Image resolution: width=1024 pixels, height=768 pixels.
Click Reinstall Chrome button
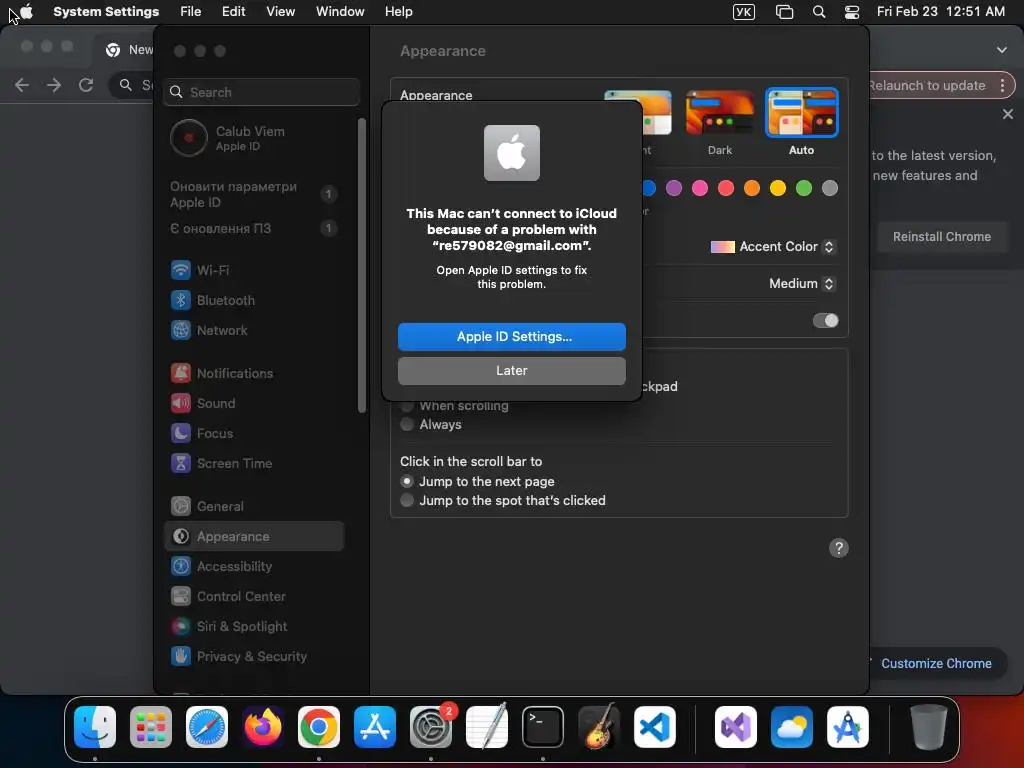[941, 236]
